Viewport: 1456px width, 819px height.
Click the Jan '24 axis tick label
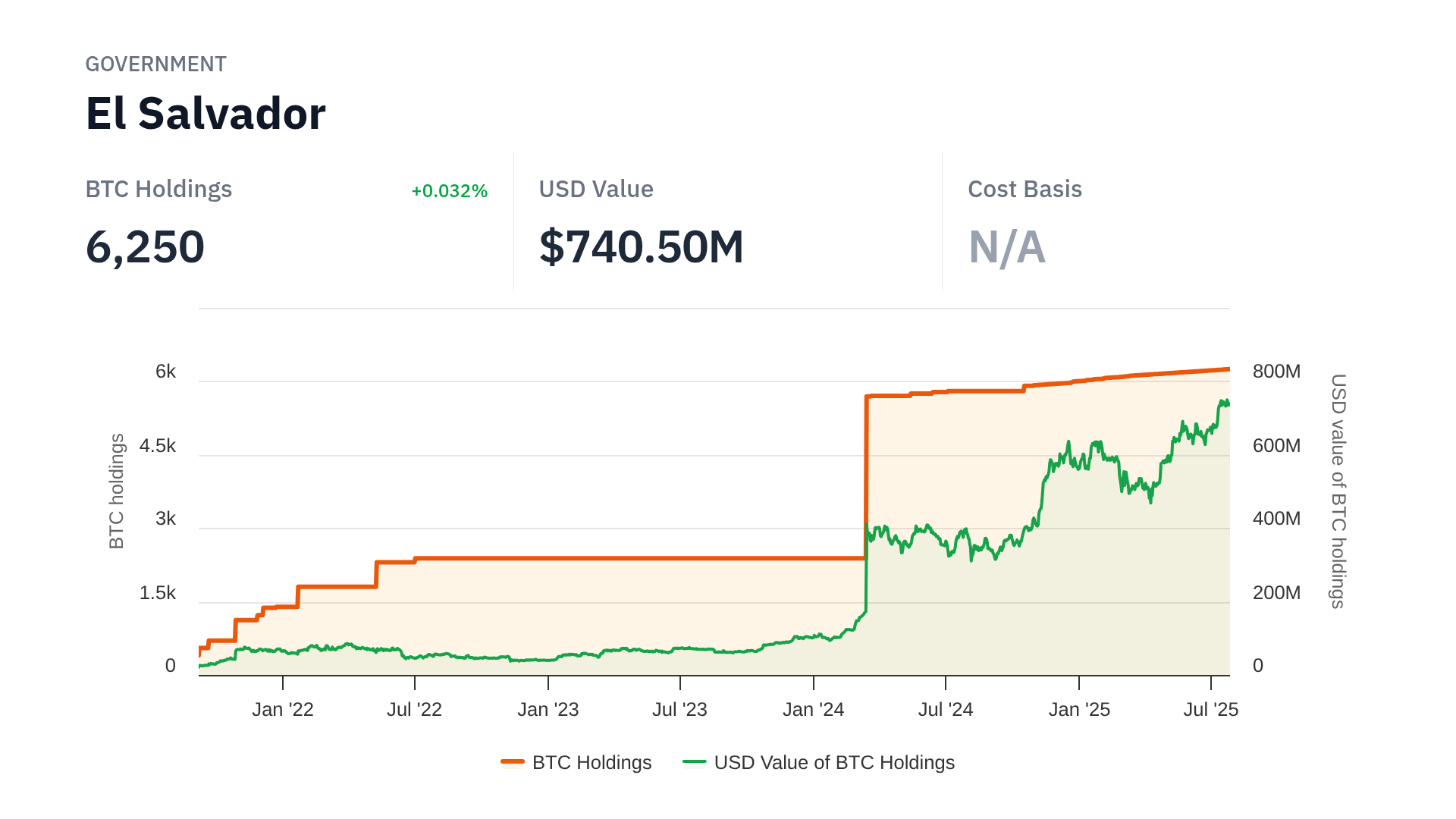(813, 710)
